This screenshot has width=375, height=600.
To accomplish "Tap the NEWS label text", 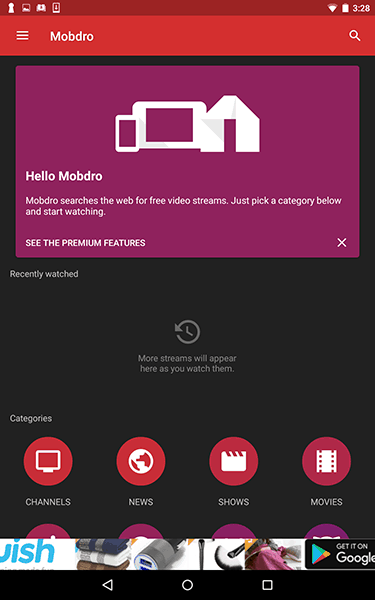I will tap(141, 502).
